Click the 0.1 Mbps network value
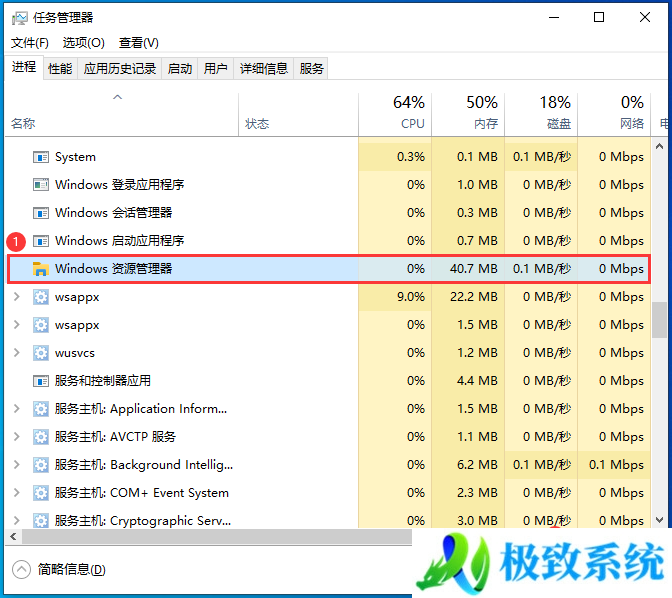 (x=616, y=465)
